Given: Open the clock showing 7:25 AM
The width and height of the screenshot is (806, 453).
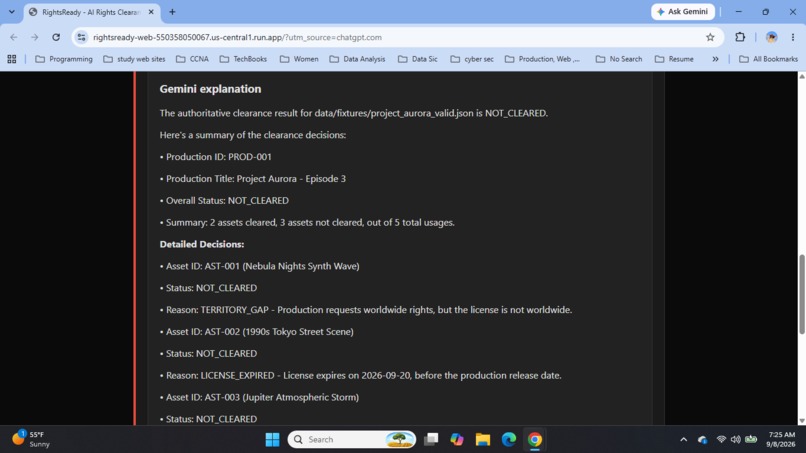Looking at the screenshot, I should 781,439.
